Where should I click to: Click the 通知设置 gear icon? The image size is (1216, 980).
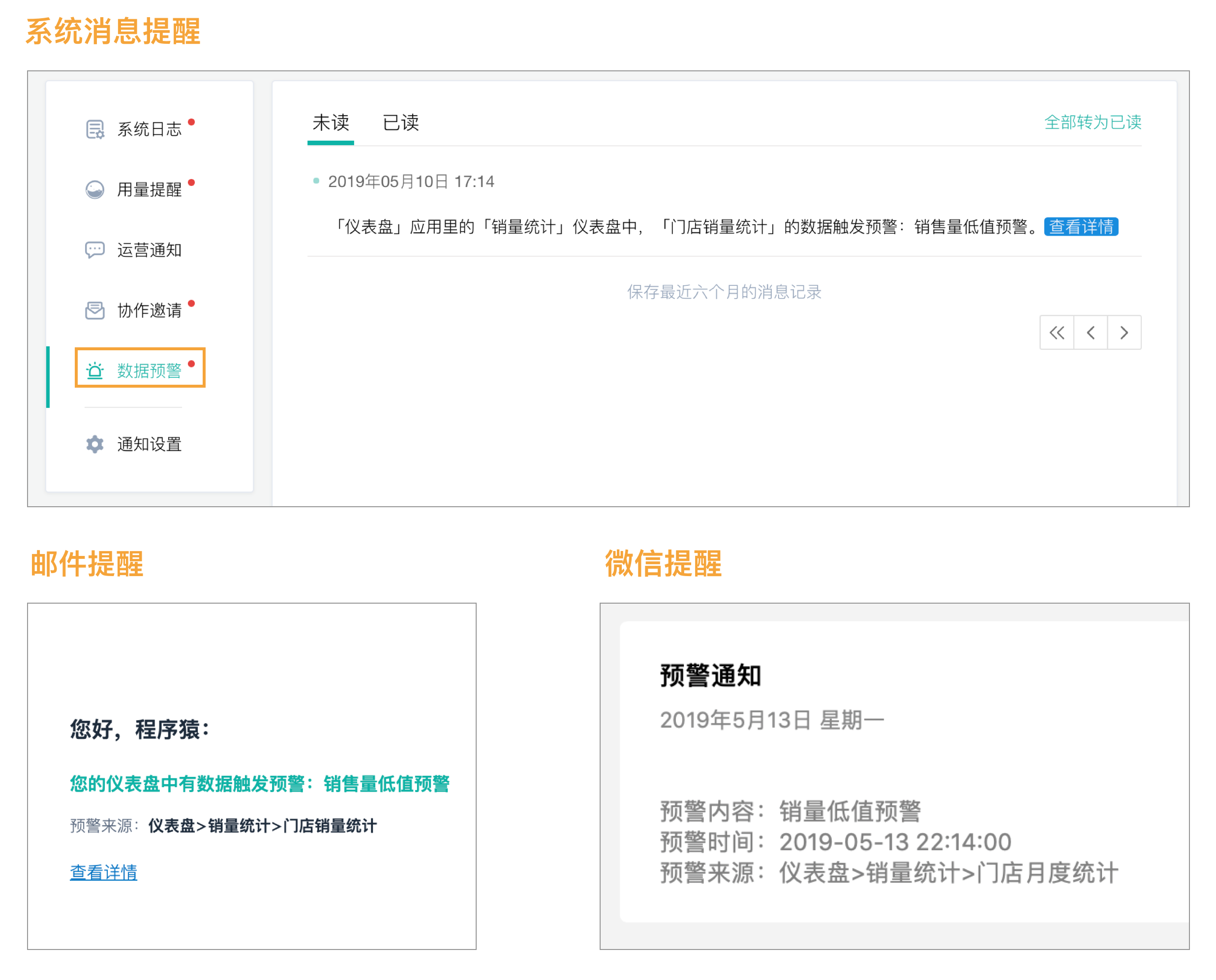point(95,444)
